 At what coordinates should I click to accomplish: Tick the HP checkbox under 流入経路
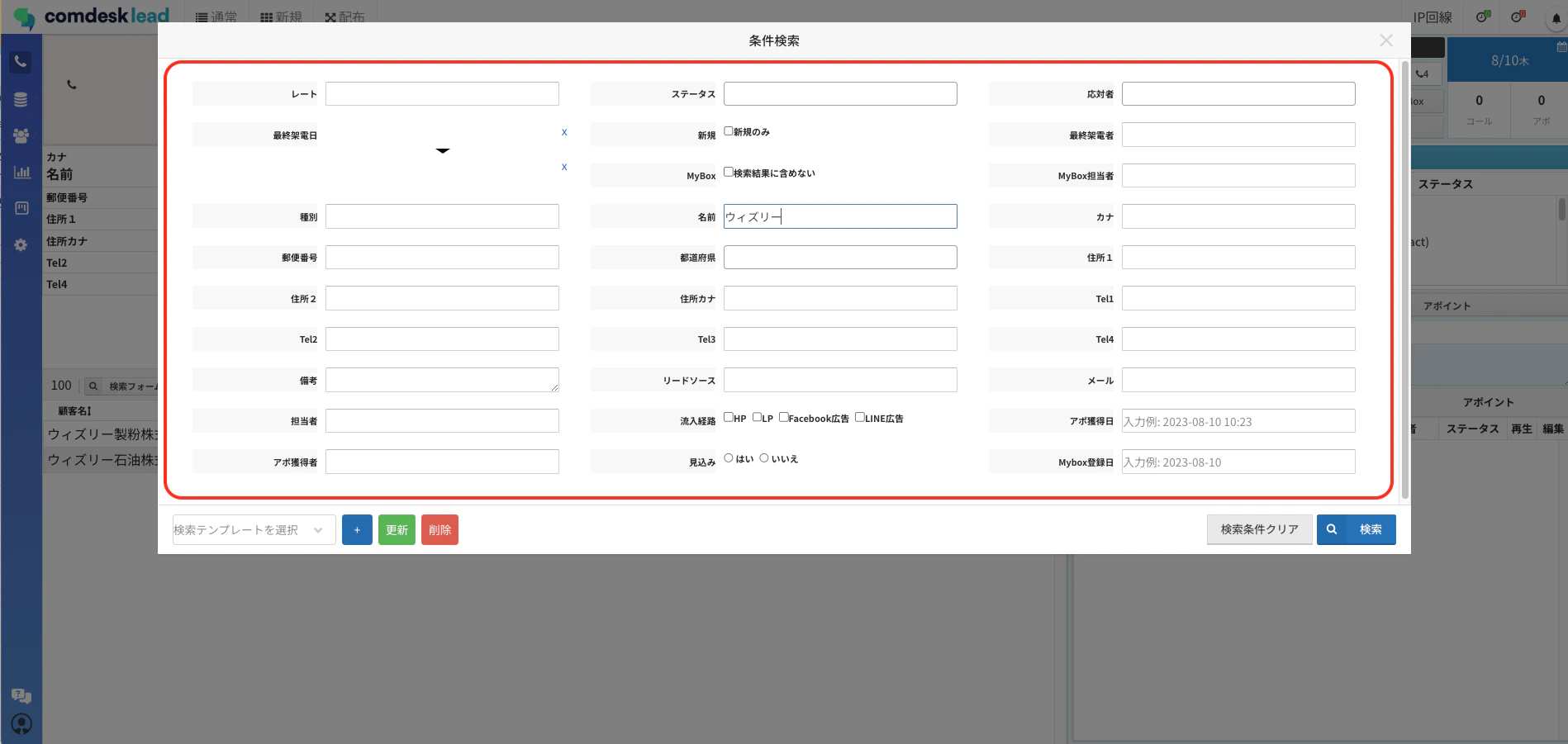pos(729,417)
